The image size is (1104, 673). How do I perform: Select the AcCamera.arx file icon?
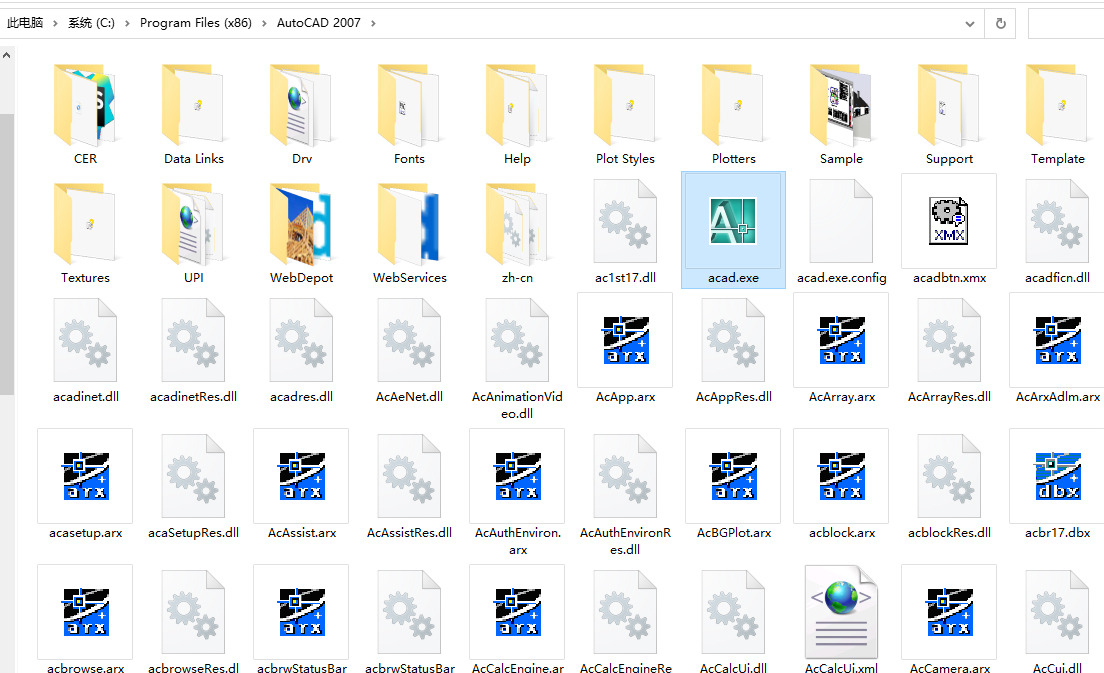click(949, 612)
